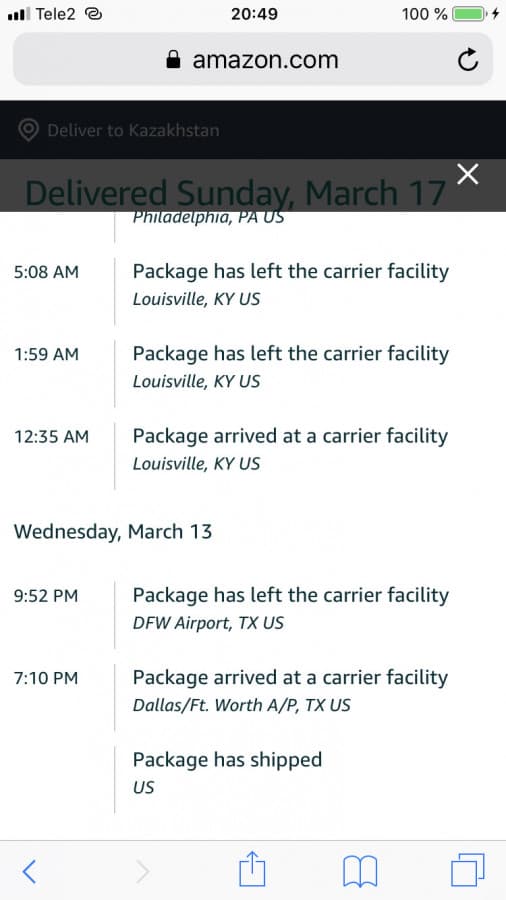Tap the Wednesday, March 13 date header

coord(113,532)
